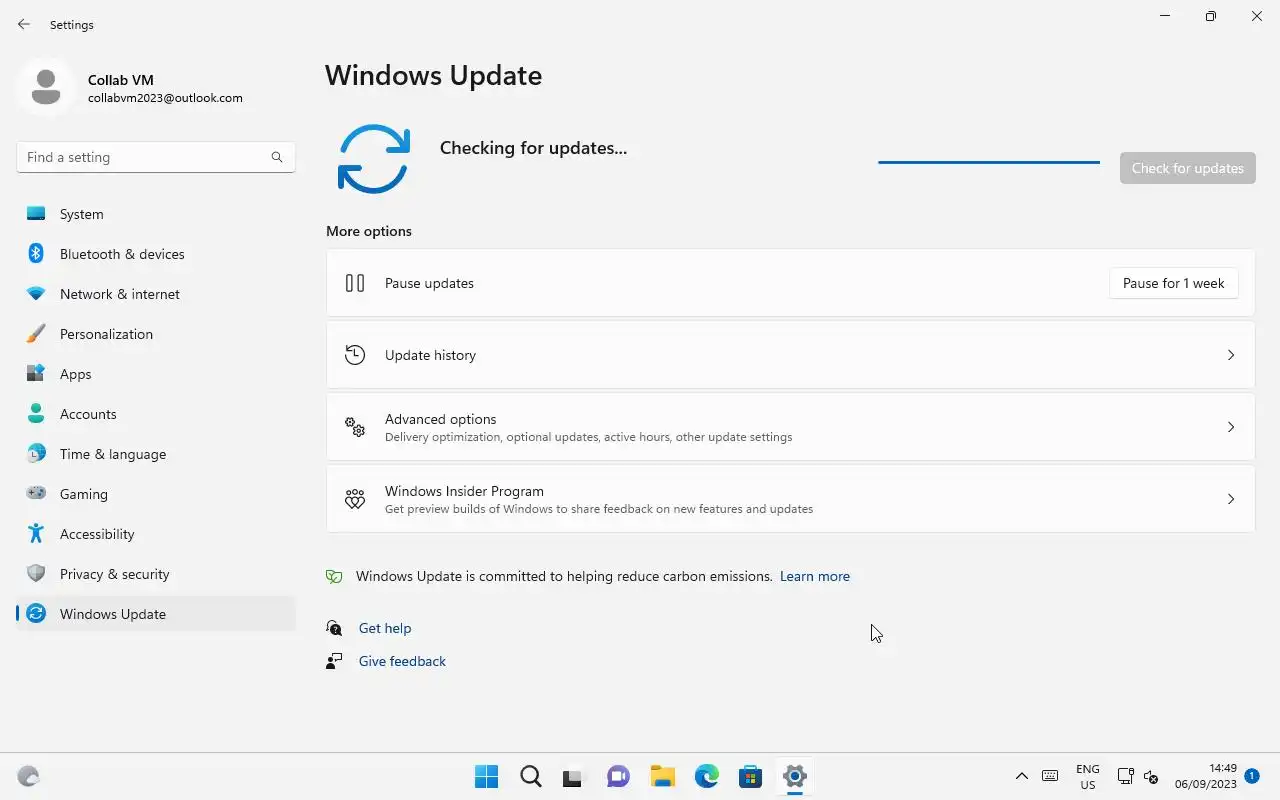Screen dimensions: 1280x800
Task: Click the large checking-for-updates sync icon
Action: coord(374,159)
